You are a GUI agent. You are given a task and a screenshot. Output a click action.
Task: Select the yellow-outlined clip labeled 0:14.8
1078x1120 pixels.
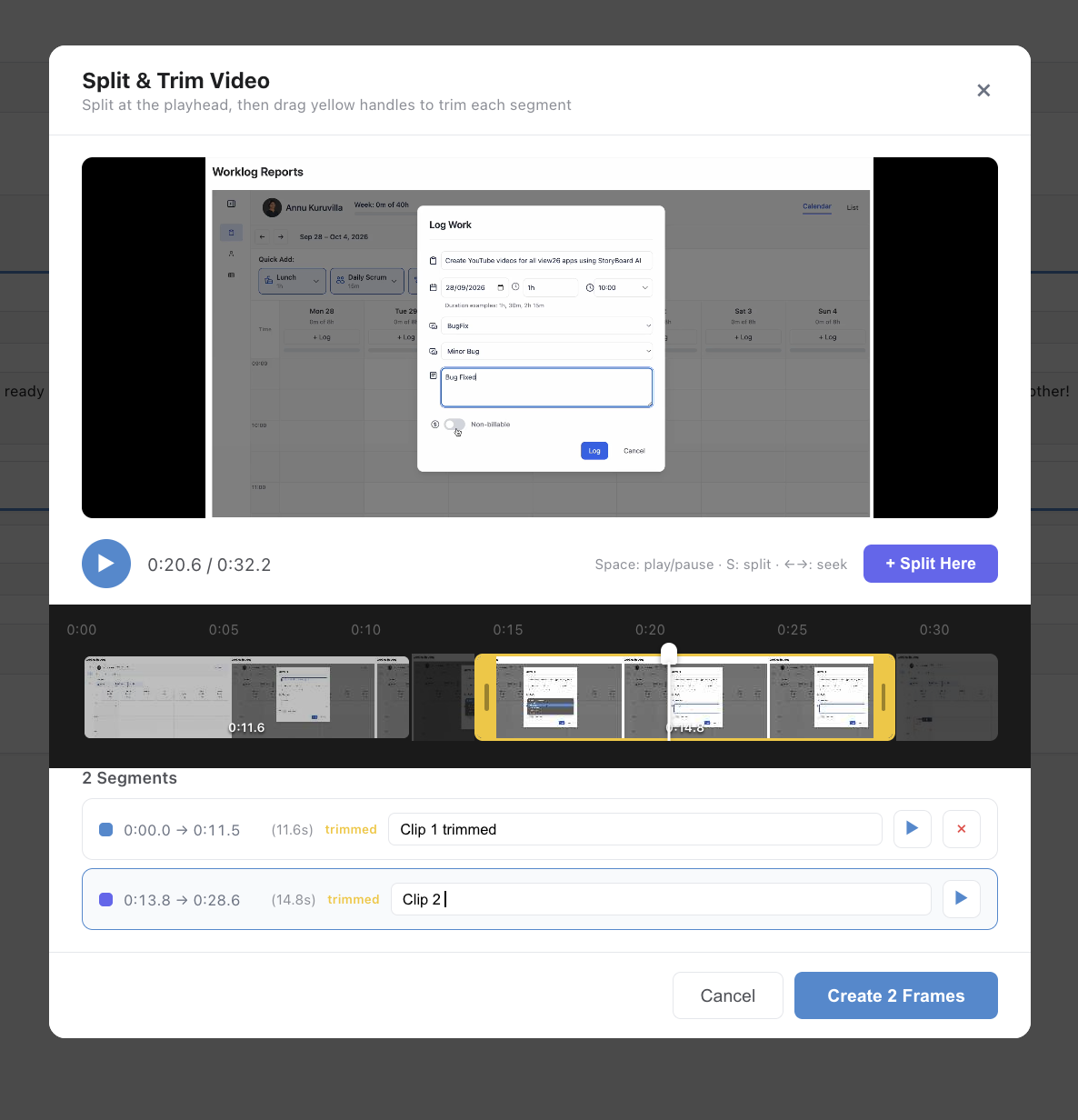[x=684, y=697]
